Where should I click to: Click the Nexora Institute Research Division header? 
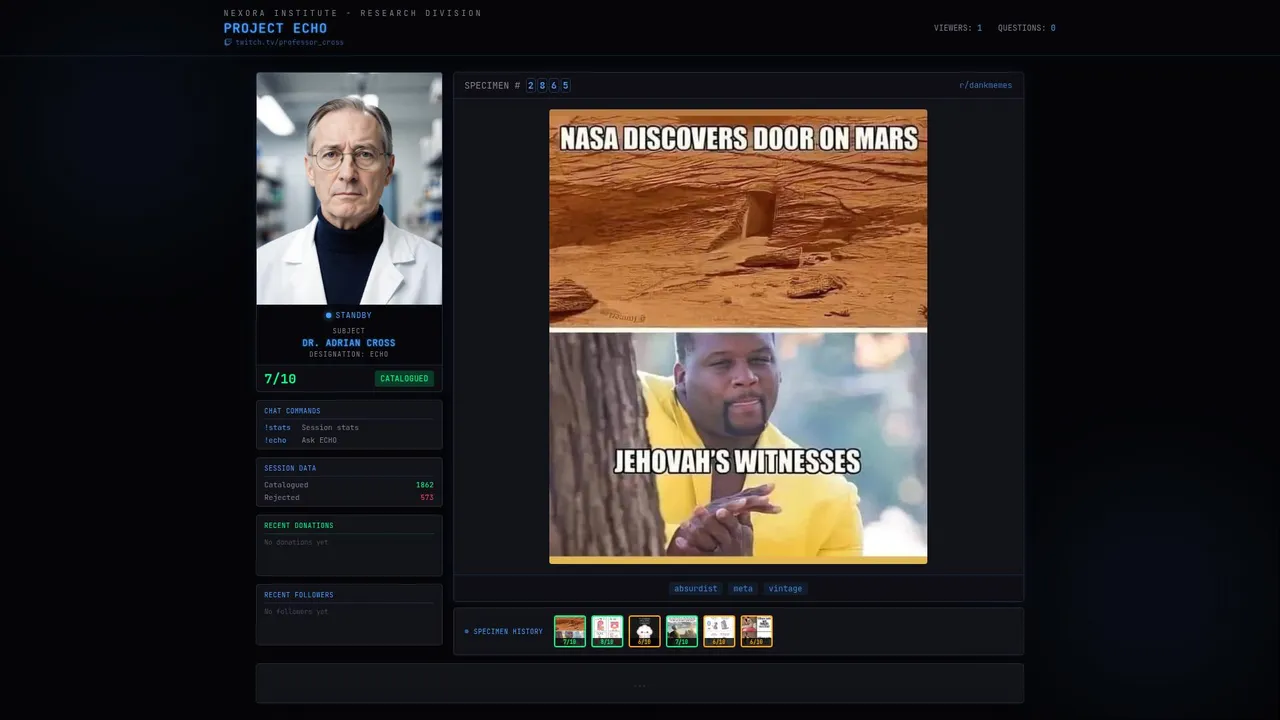tap(353, 13)
